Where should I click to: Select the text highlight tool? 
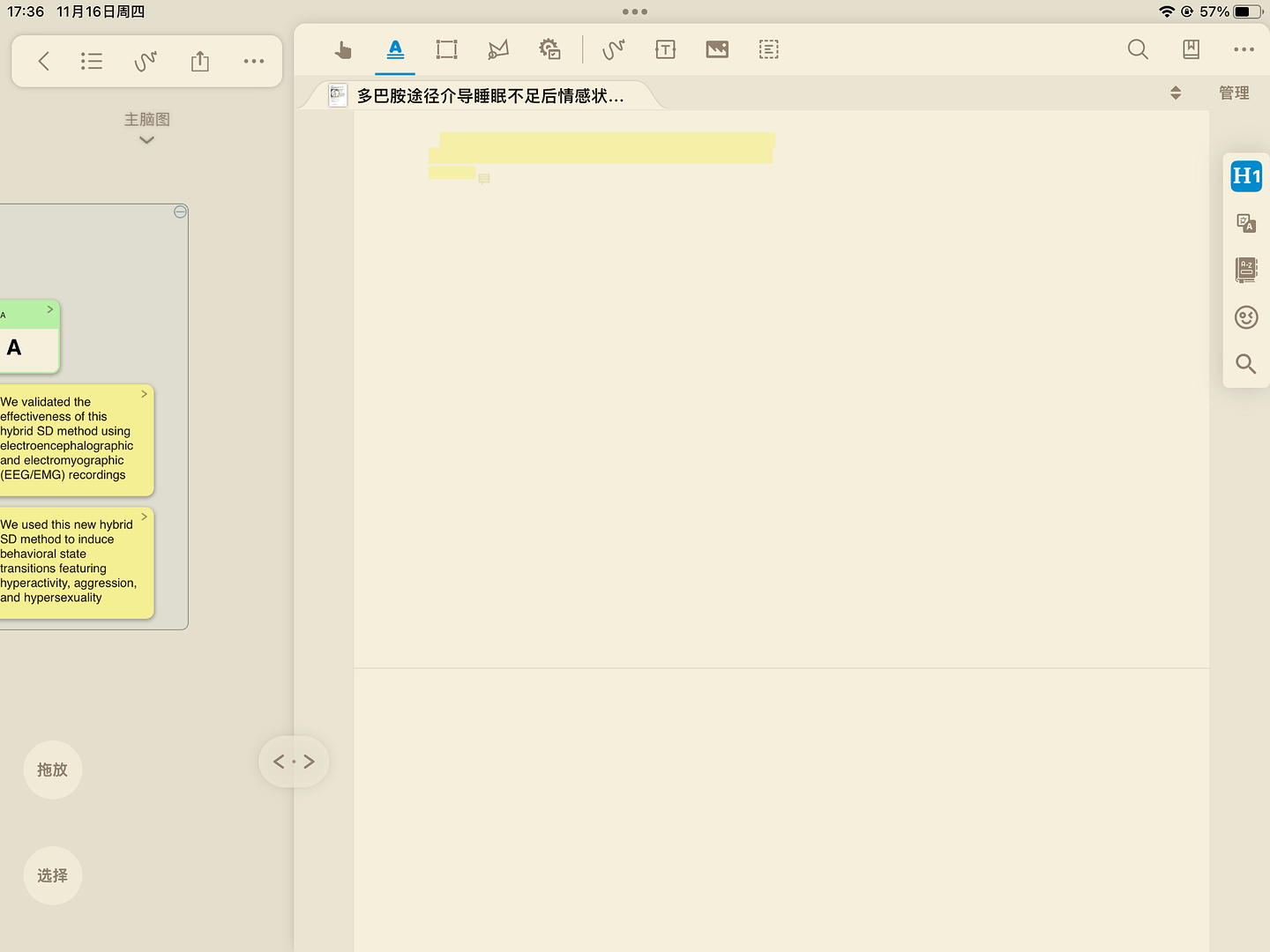[395, 49]
